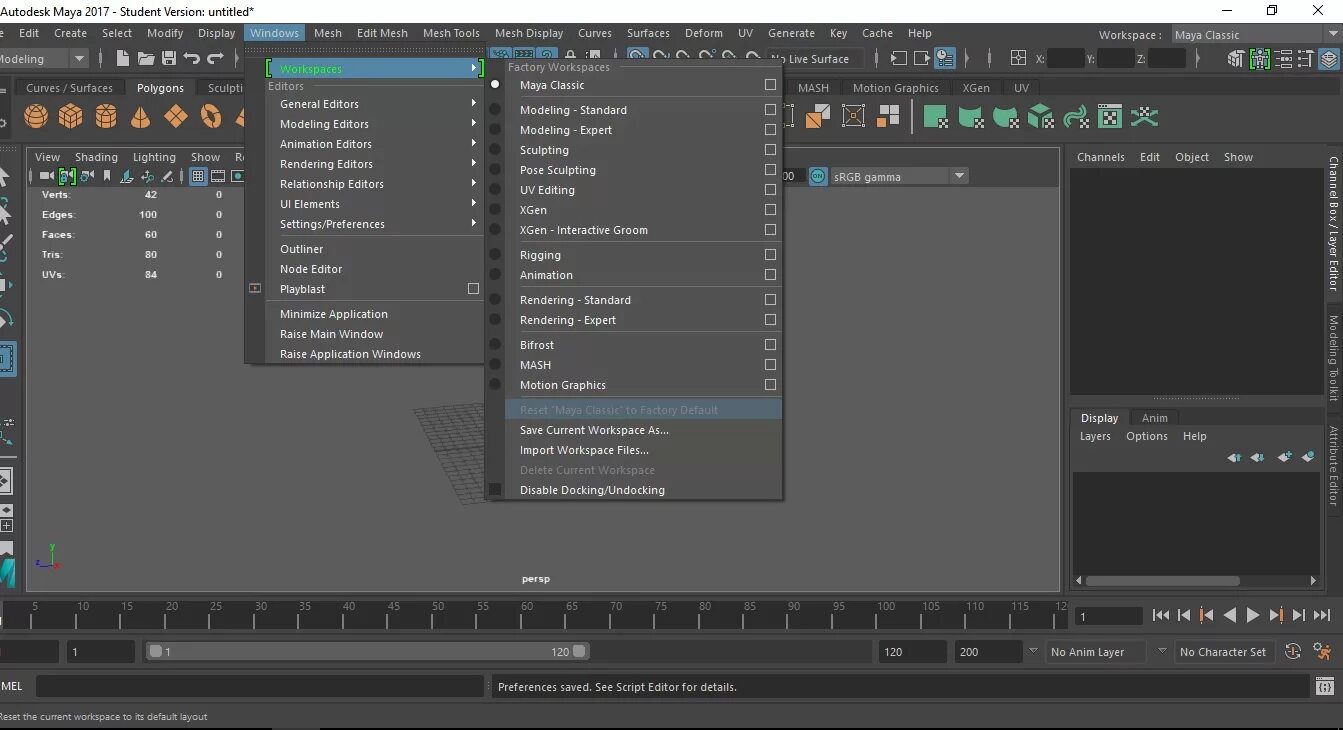Create a polygon cube from the shelf

71,117
